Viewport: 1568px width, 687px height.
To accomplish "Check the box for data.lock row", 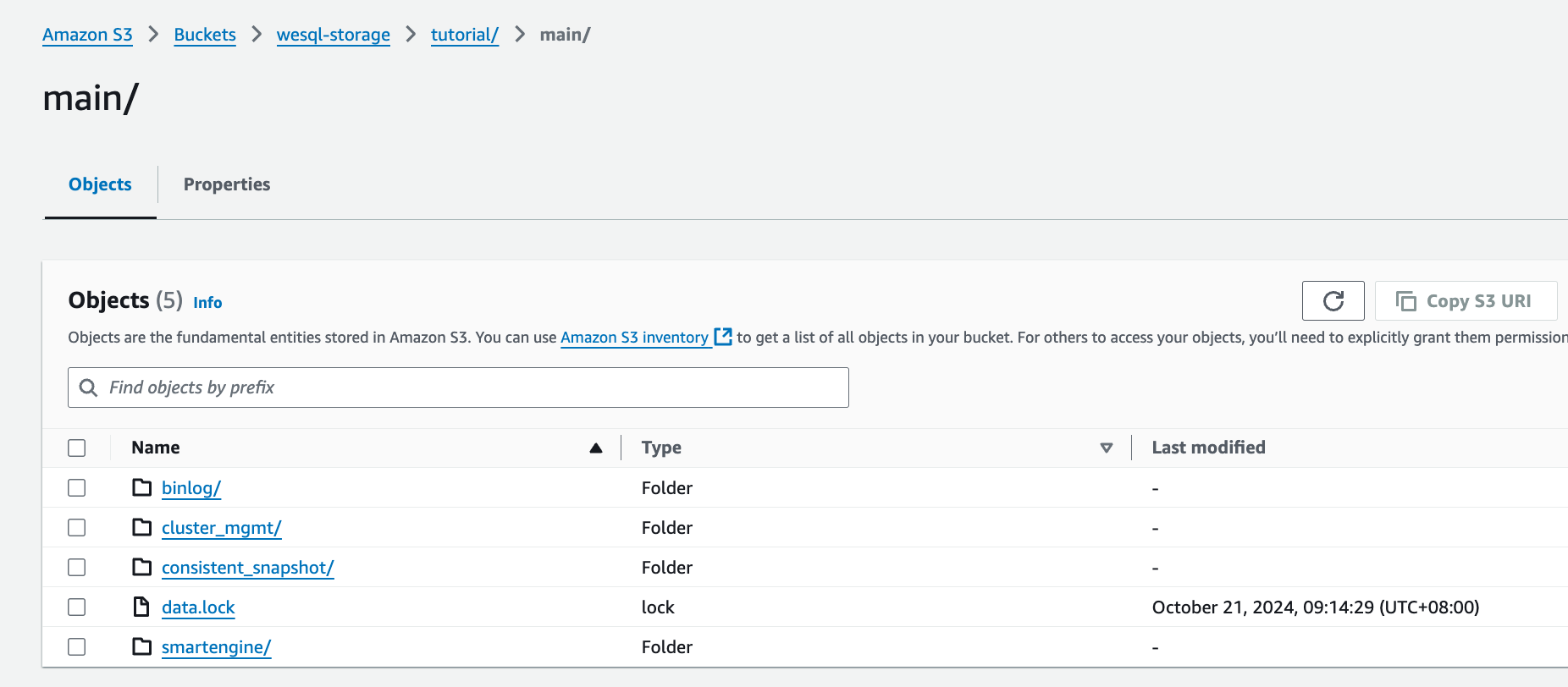I will [77, 607].
